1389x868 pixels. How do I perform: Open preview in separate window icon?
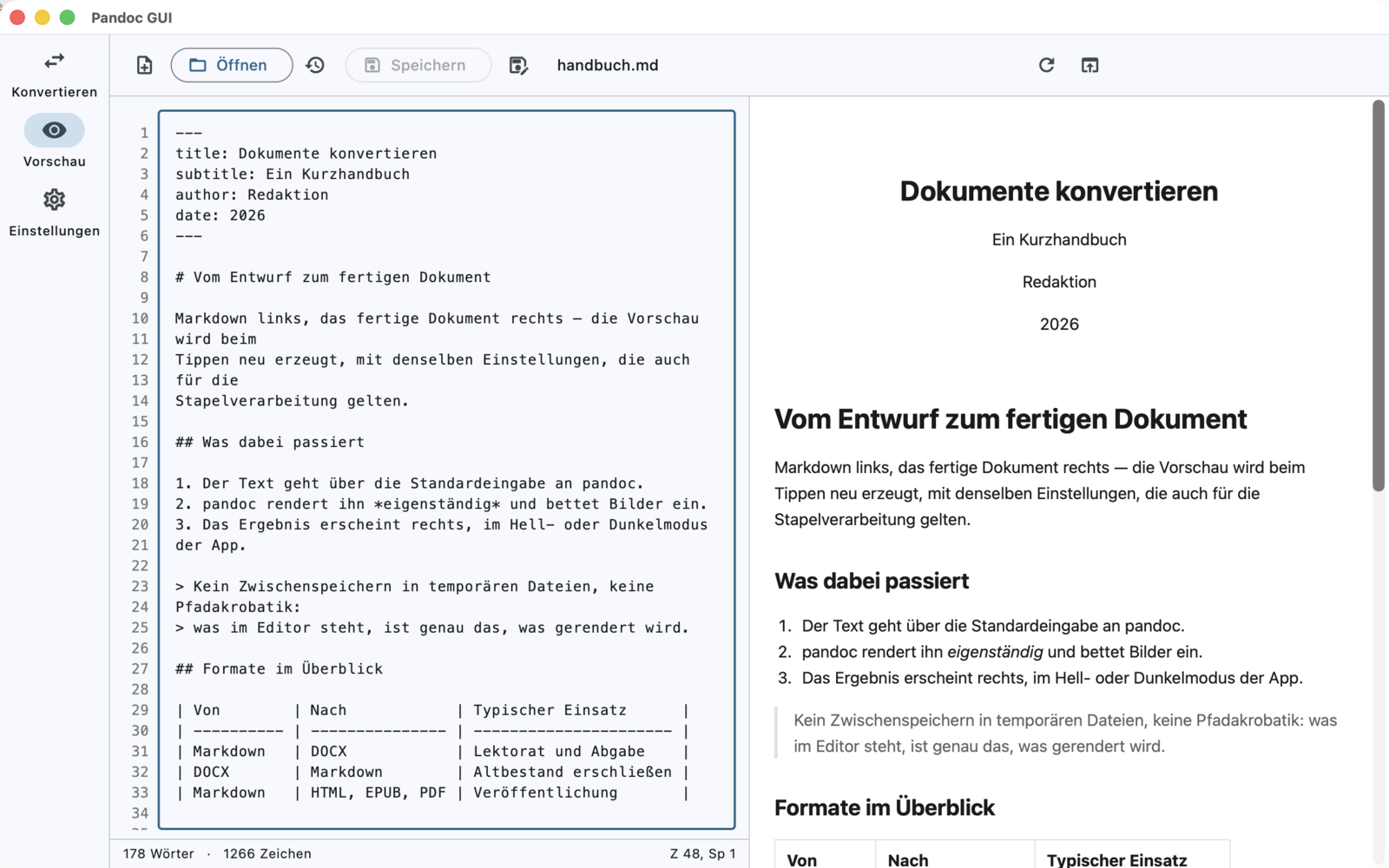1089,65
